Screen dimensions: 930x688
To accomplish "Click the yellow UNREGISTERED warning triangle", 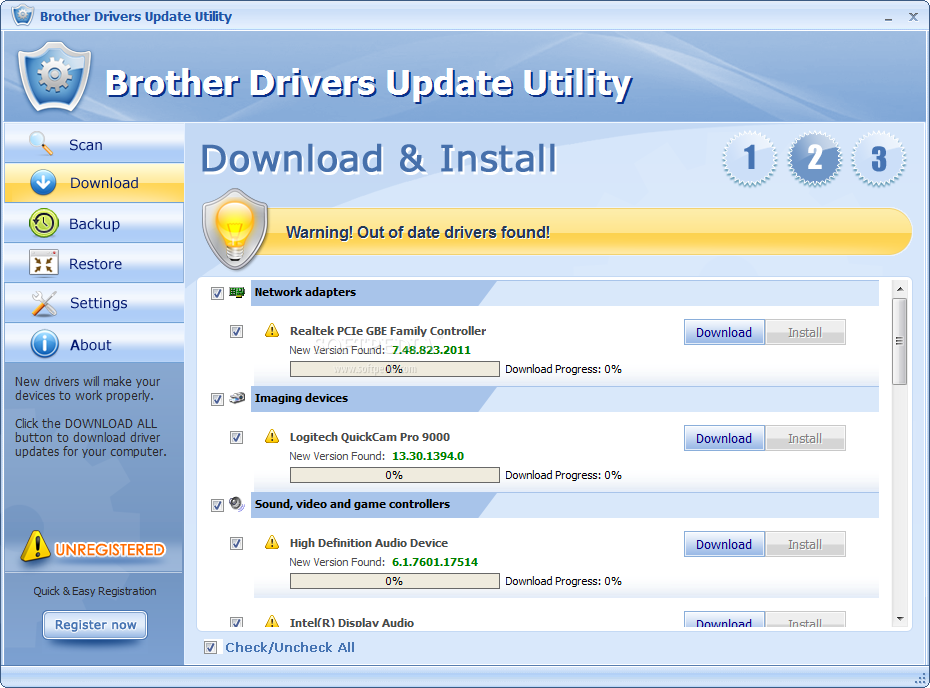I will pos(36,546).
